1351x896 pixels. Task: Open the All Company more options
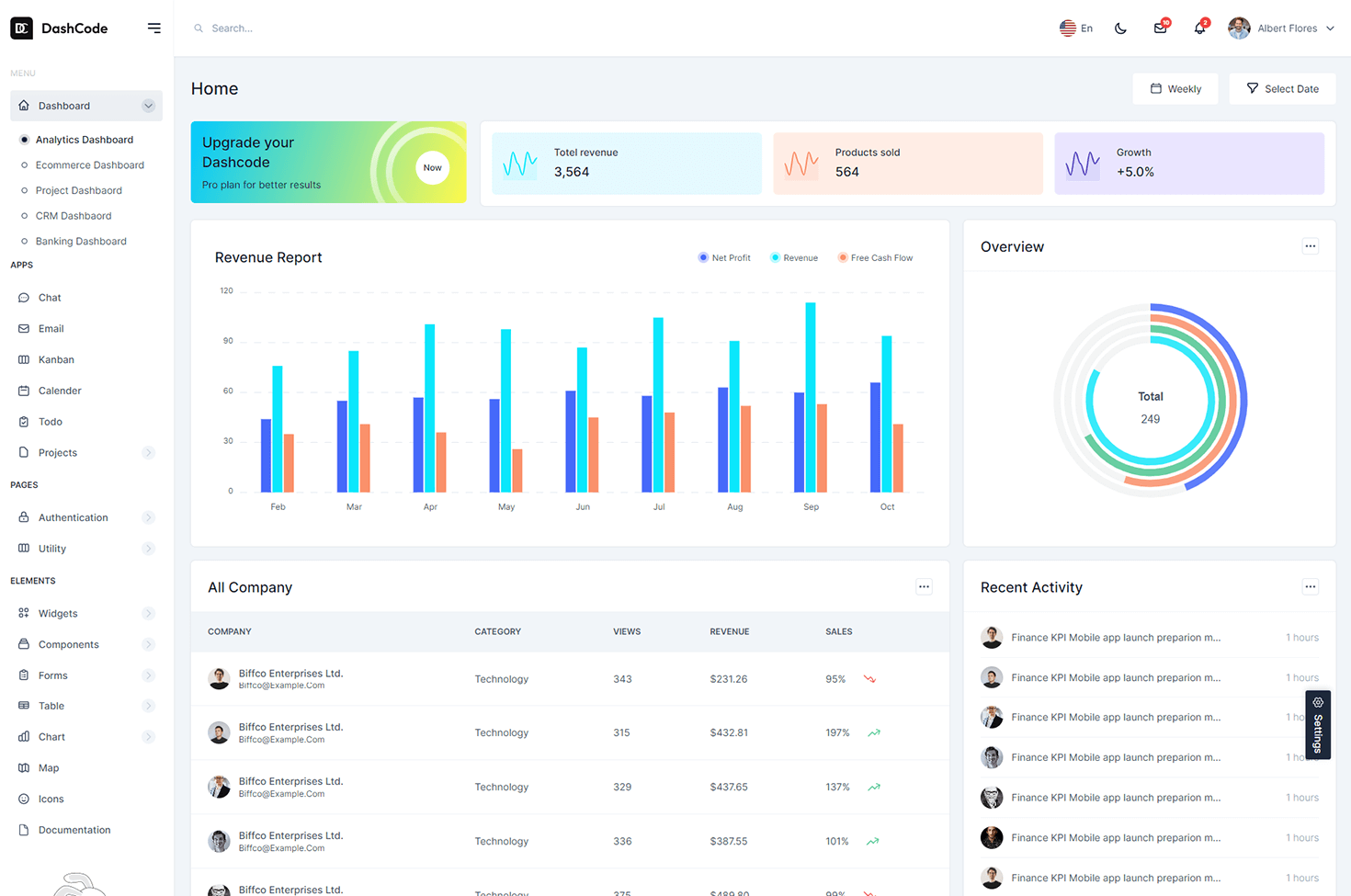click(x=924, y=586)
